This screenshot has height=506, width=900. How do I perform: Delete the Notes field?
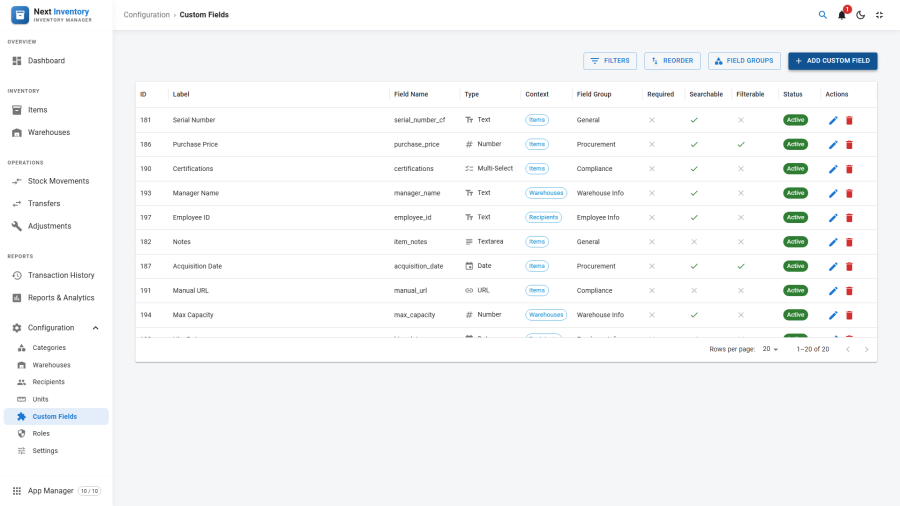(849, 242)
